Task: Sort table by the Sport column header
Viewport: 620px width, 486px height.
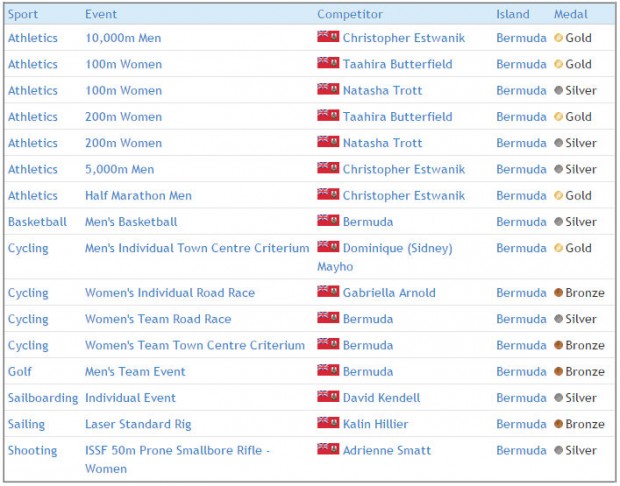Action: pos(23,15)
